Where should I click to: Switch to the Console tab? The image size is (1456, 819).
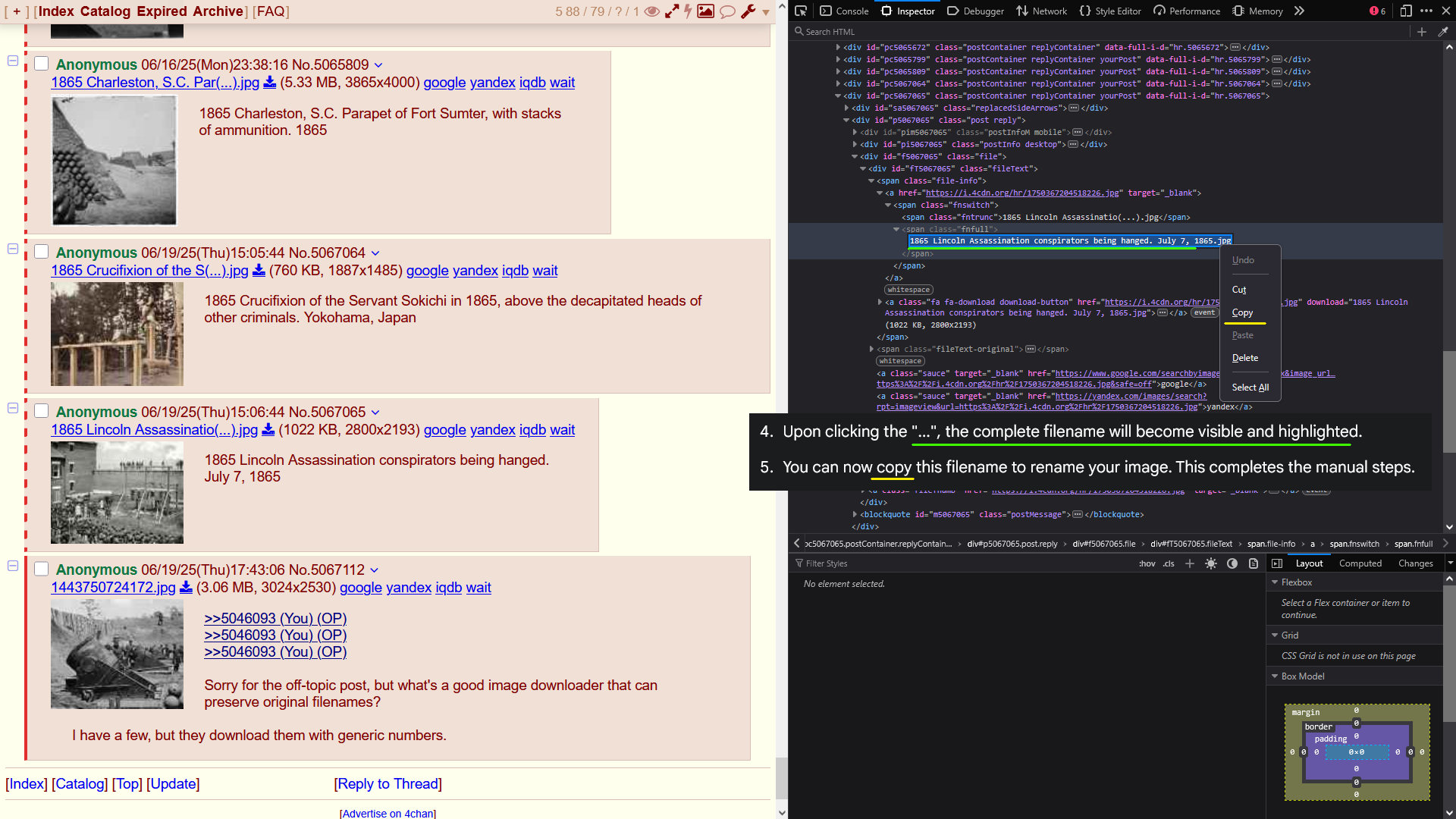844,11
